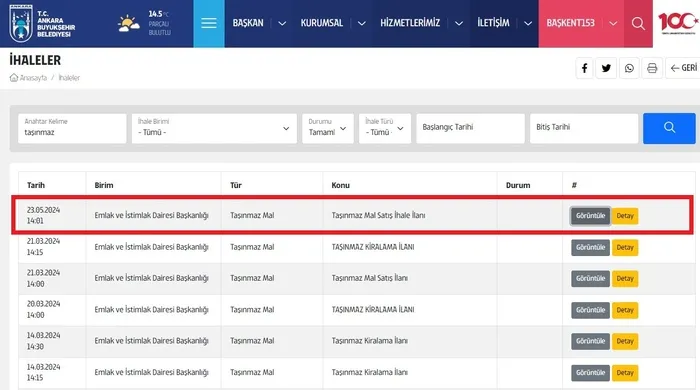Click Detay for 20.03.2024 14:00 row
This screenshot has width=700, height=390.
(625, 310)
